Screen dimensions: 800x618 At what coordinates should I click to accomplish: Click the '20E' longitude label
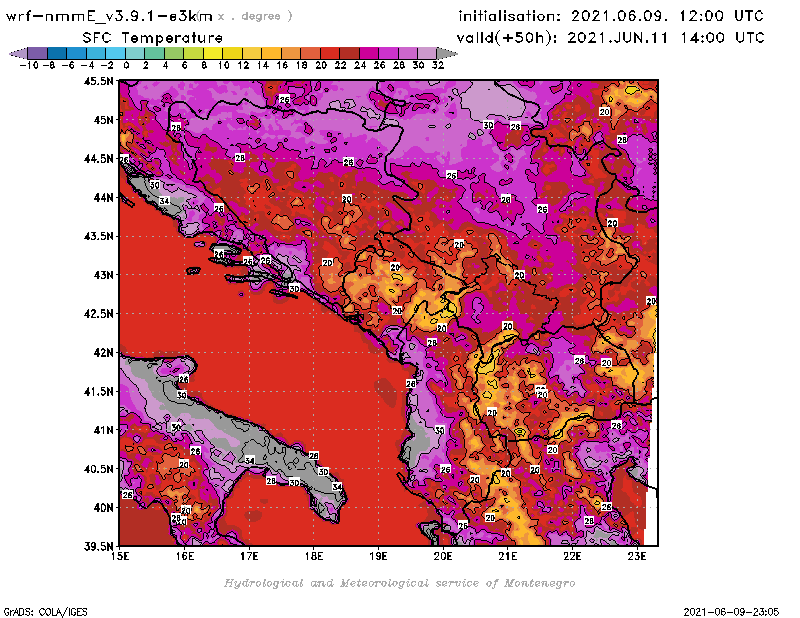coord(443,556)
